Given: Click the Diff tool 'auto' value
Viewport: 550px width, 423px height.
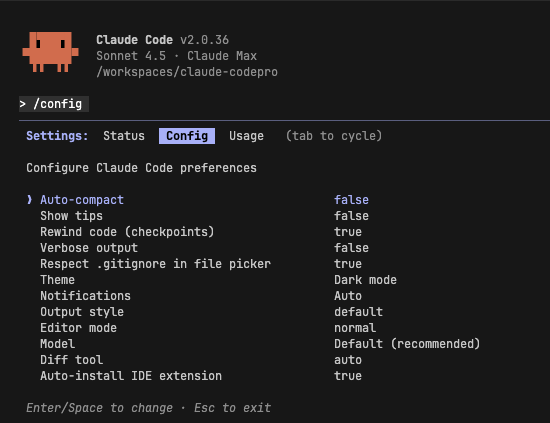Looking at the screenshot, I should [348, 360].
